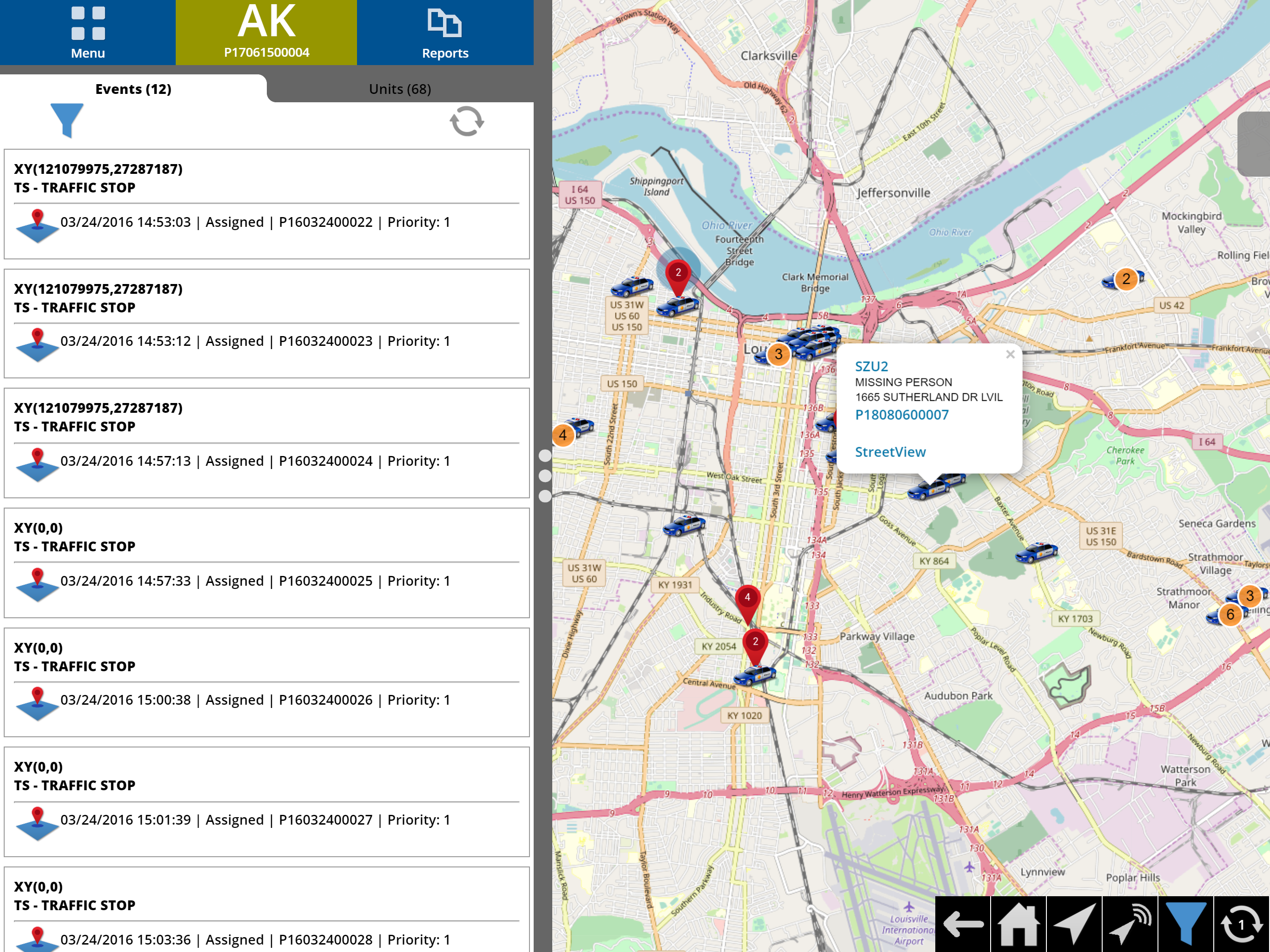Click the map auto-refresh timer button
Image resolution: width=1270 pixels, height=952 pixels.
coord(1242,924)
